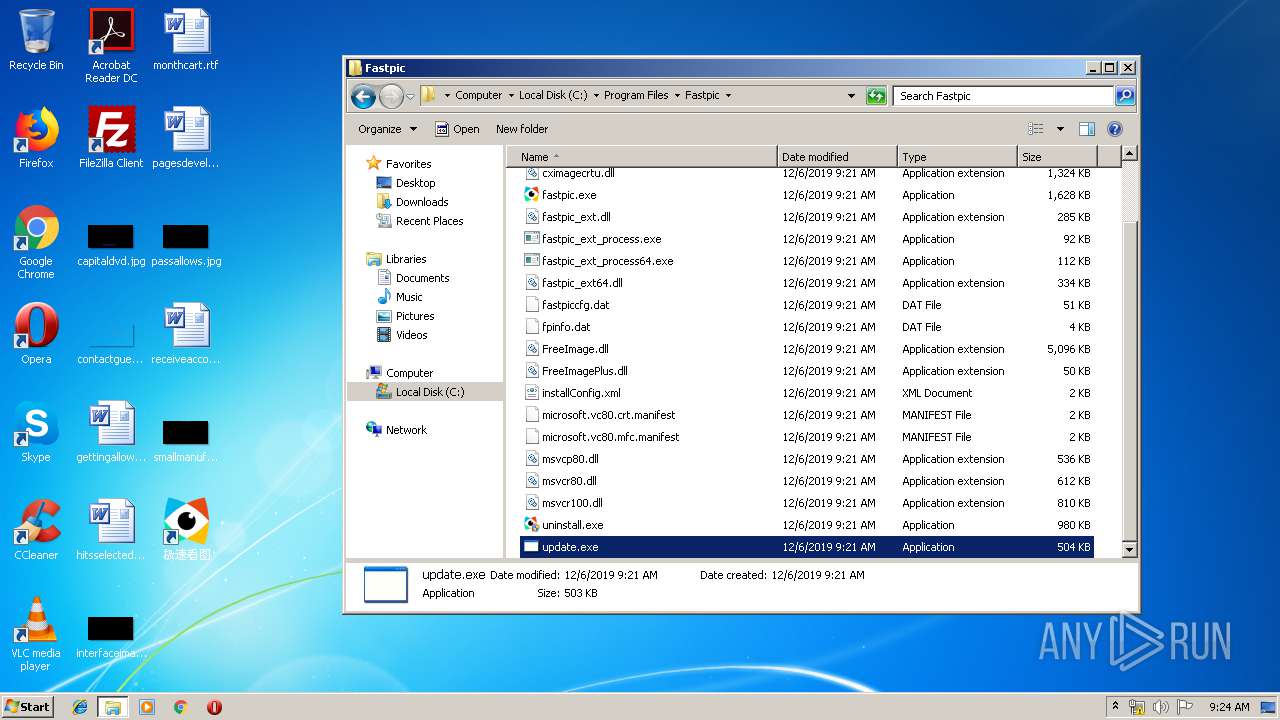The width and height of the screenshot is (1280, 720).
Task: Open the view options dropdown arrow
Action: click(x=1060, y=129)
